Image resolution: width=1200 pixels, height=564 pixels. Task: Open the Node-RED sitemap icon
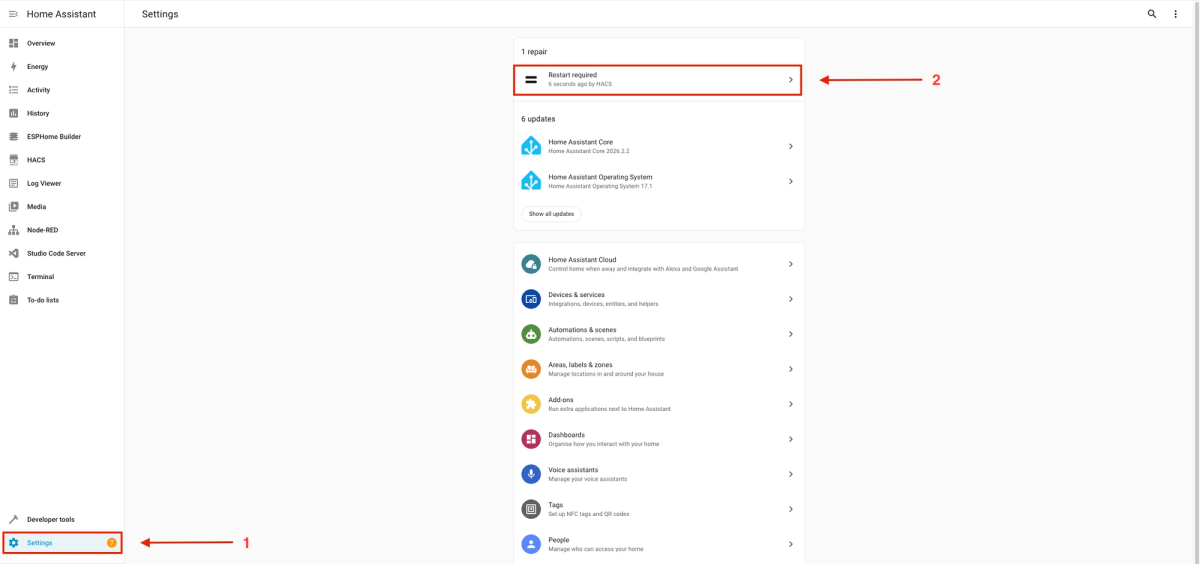coord(14,230)
